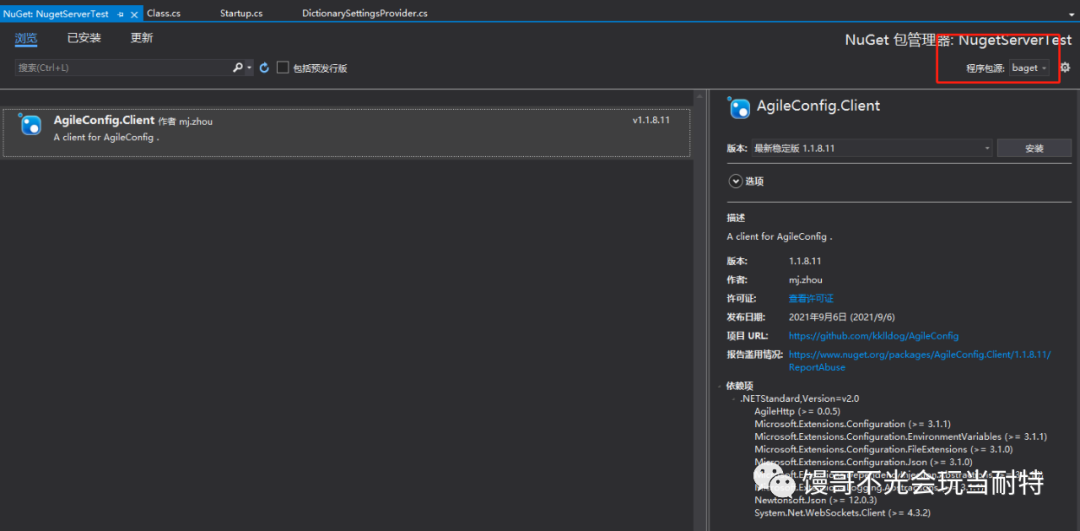This screenshot has height=531, width=1080.
Task: Open the Startup.cs tab
Action: 241,14
